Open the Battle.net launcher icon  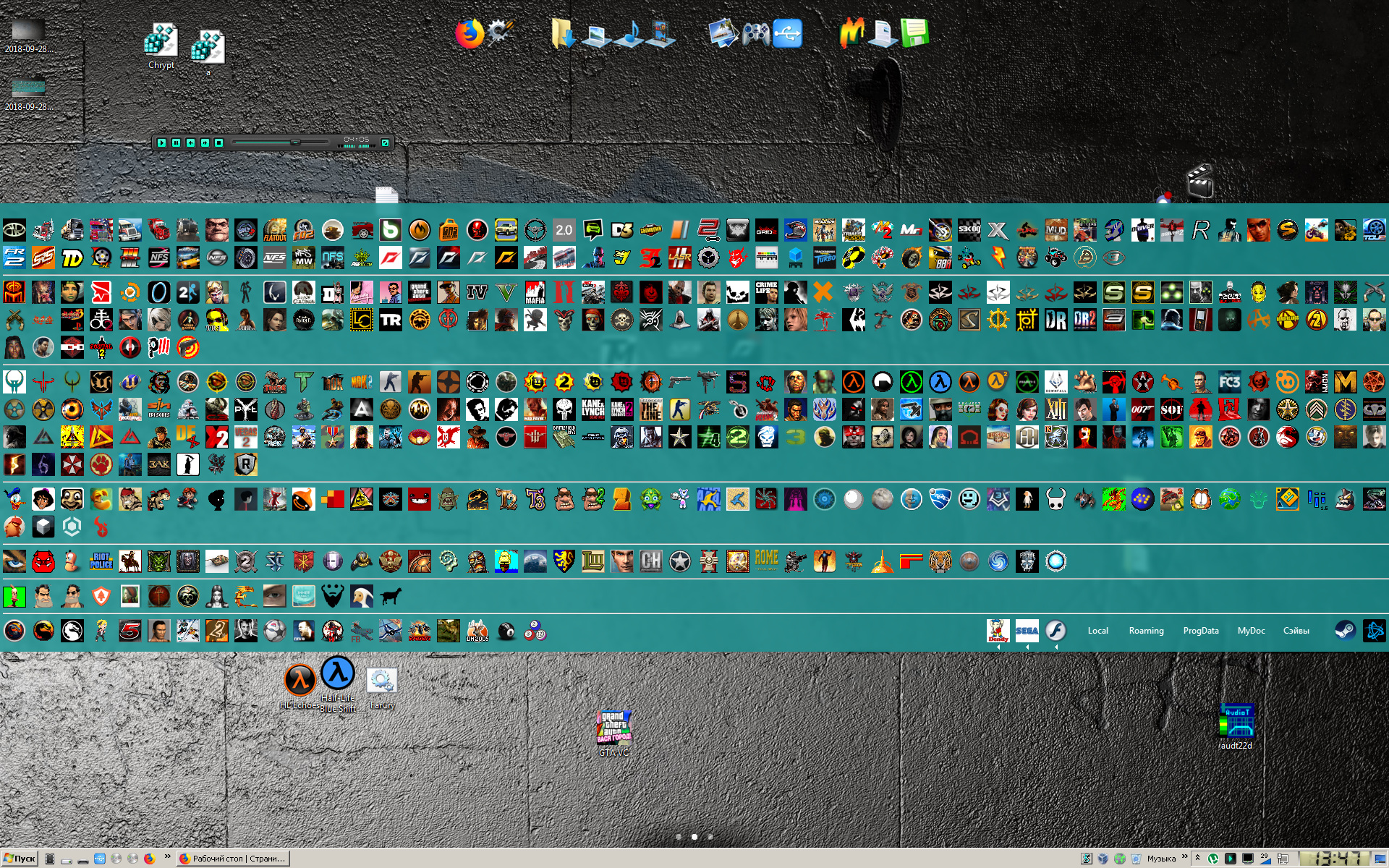(x=1374, y=631)
